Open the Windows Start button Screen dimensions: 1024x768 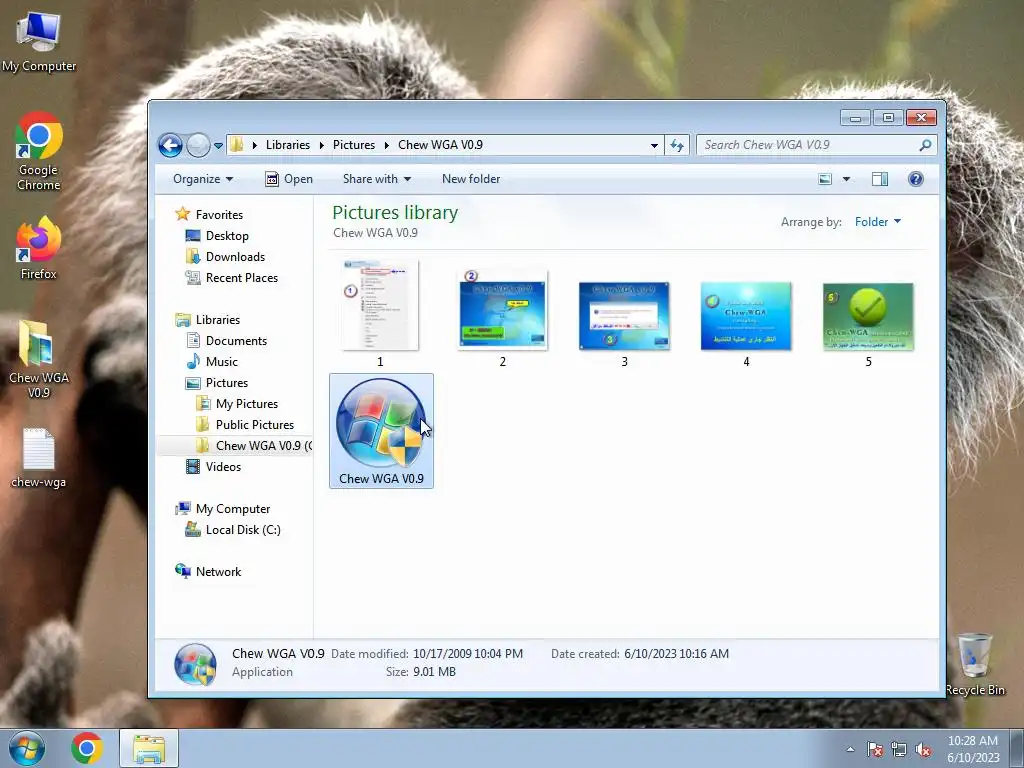click(x=27, y=748)
